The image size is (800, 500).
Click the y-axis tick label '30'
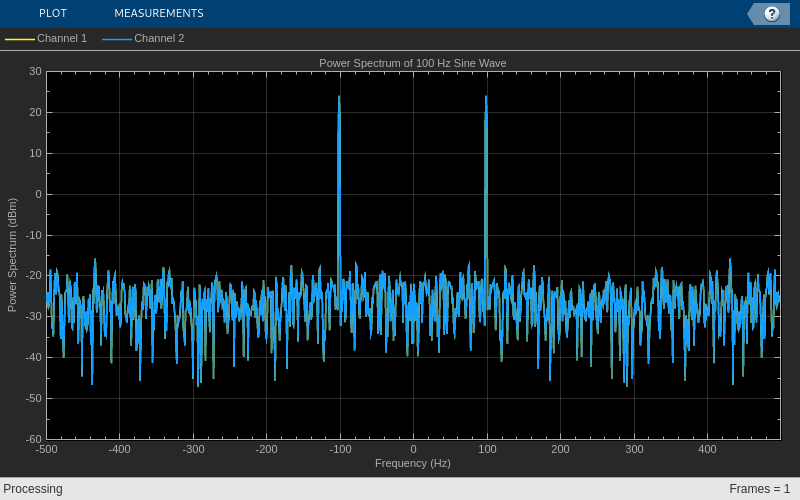pos(35,71)
